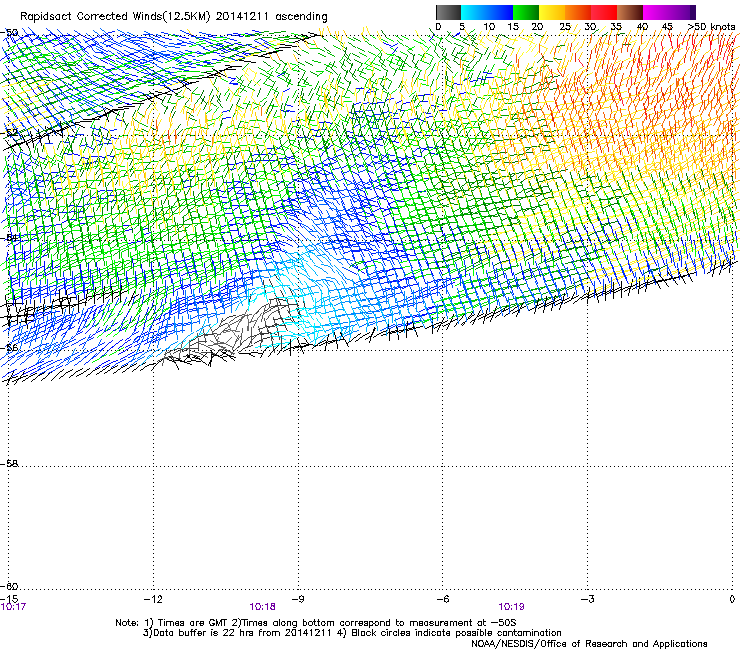
Task: Click the green 15-20 knots legend swatch
Action: (x=526, y=12)
